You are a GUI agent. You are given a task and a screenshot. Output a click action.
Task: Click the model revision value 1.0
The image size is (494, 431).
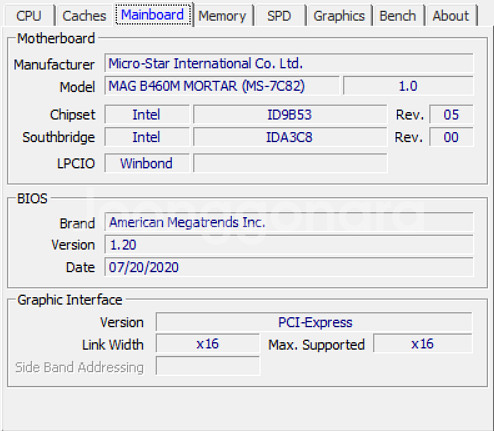coord(408,86)
